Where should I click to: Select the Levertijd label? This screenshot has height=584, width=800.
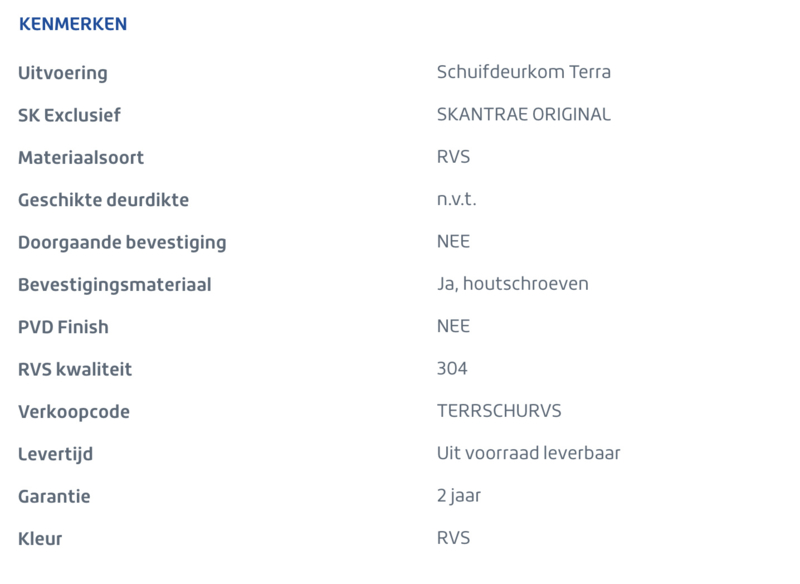point(56,454)
